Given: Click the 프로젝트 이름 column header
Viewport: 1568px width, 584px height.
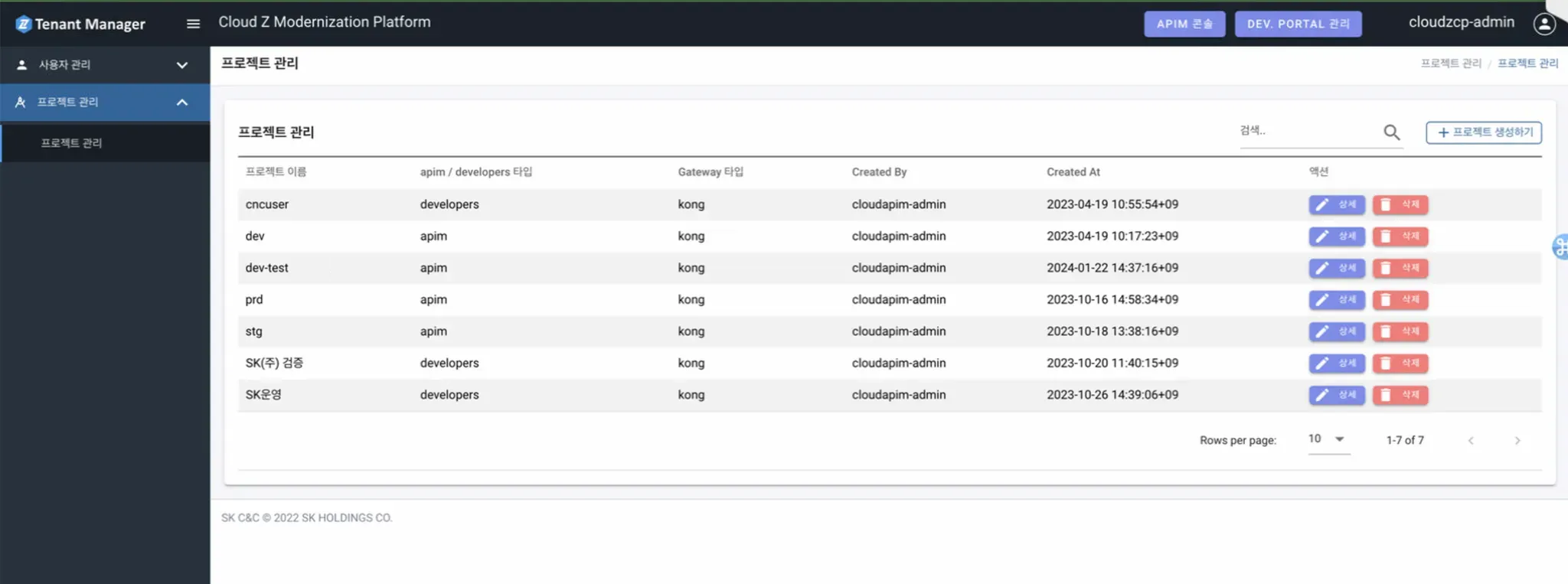Looking at the screenshot, I should pos(276,172).
